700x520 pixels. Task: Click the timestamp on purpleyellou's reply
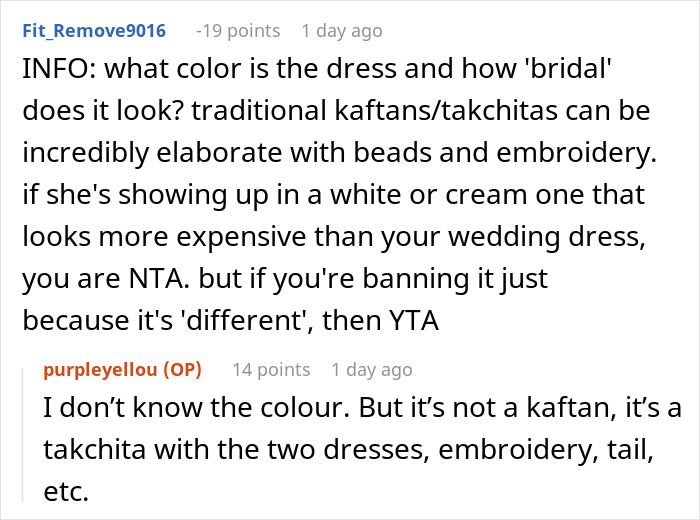pos(372,370)
